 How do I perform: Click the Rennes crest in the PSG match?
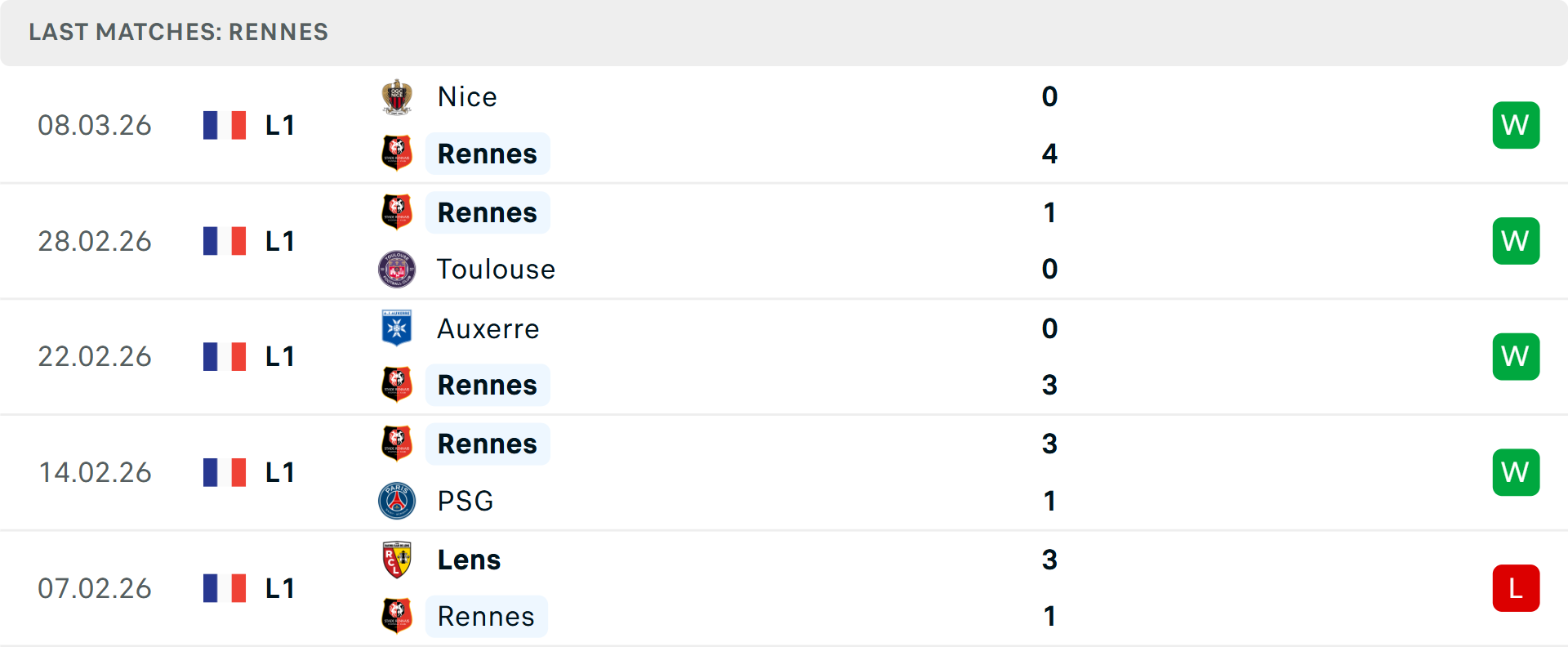397,444
